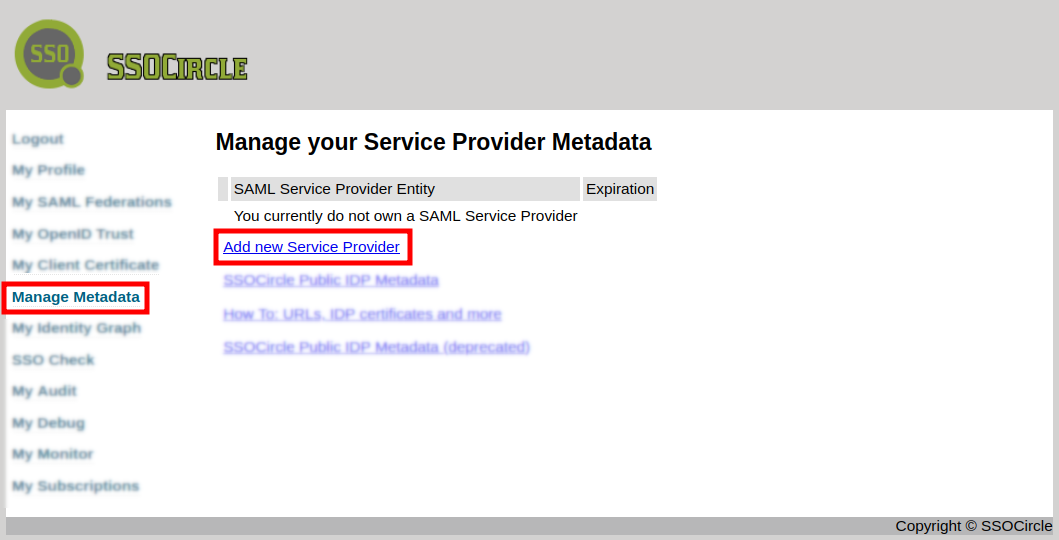Open SSOCircle Public IDP Metadata link
Viewport: 1059px width, 540px height.
coord(331,280)
